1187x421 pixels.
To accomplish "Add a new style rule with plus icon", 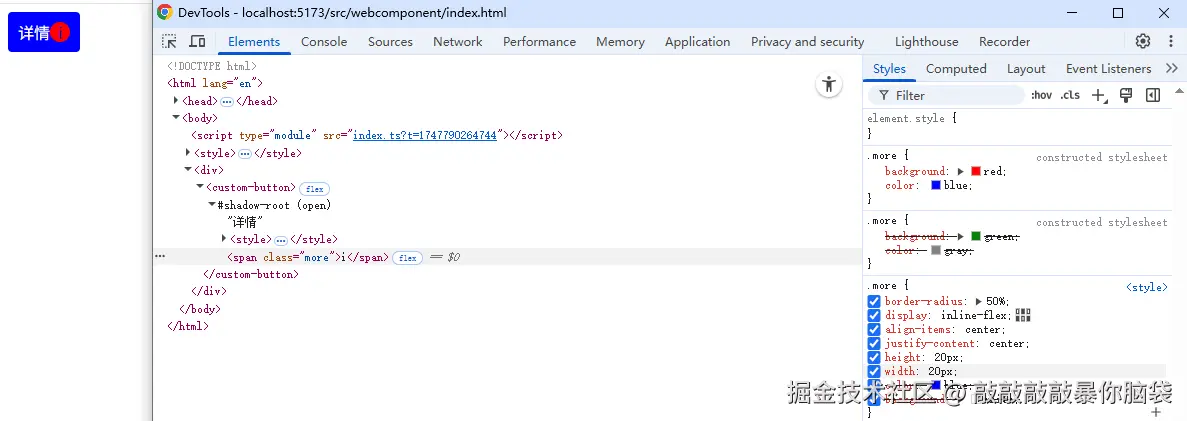I will click(x=1098, y=95).
